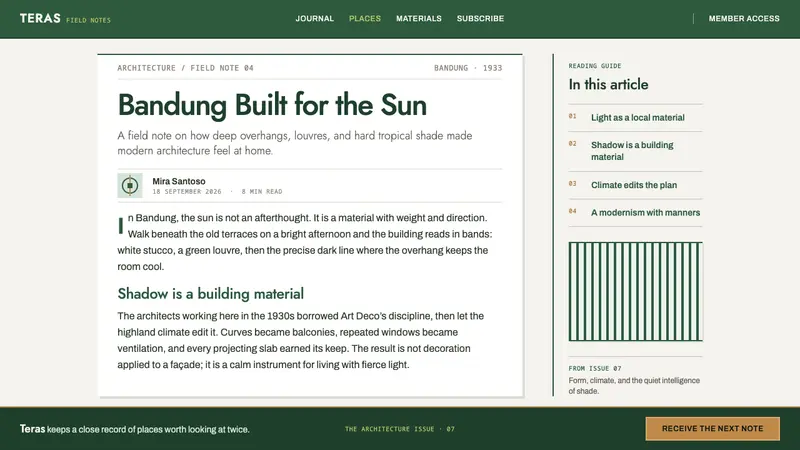
Task: Click the striped louvre illustration thumbnail
Action: point(636,291)
